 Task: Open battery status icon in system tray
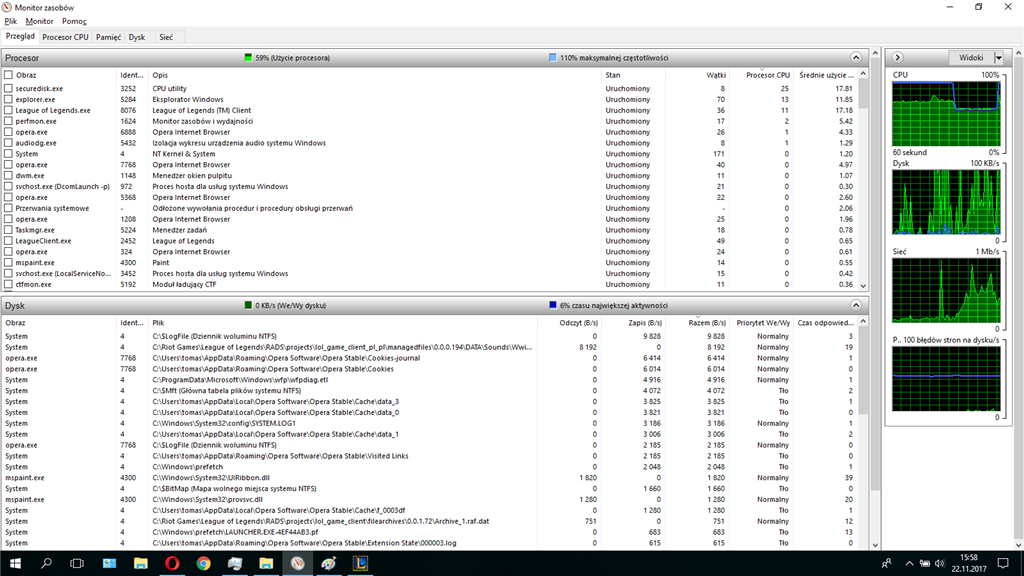(x=925, y=563)
